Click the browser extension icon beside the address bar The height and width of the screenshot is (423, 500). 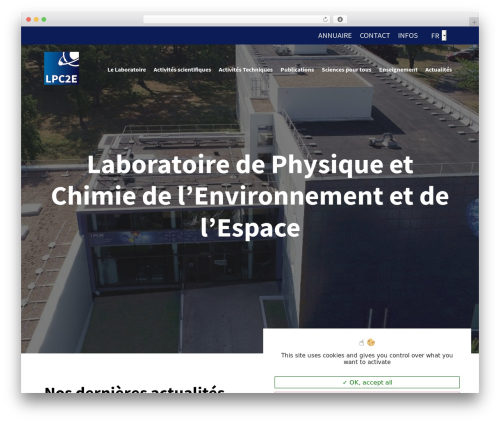340,20
